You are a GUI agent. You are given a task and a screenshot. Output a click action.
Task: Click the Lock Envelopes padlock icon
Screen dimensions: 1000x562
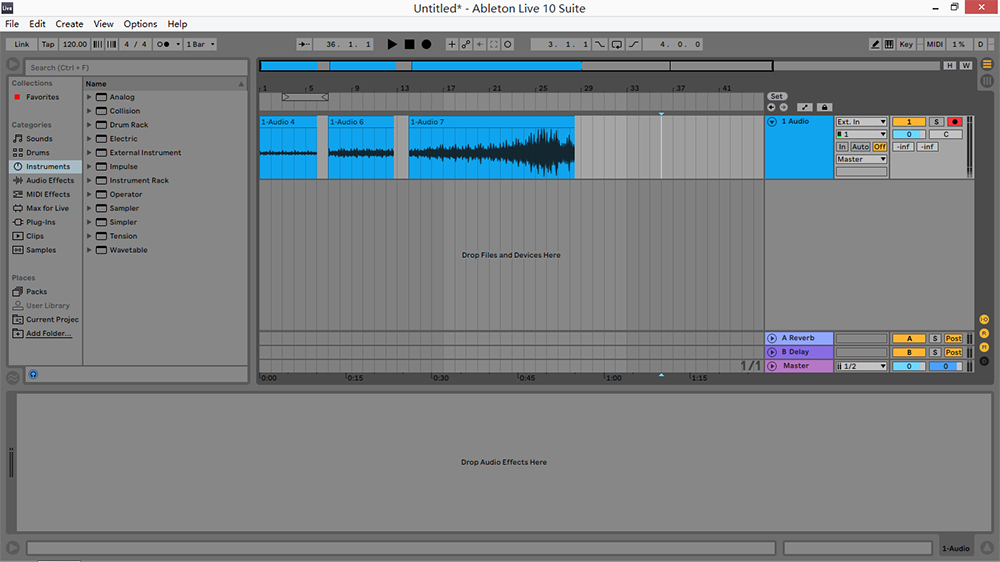coord(824,107)
